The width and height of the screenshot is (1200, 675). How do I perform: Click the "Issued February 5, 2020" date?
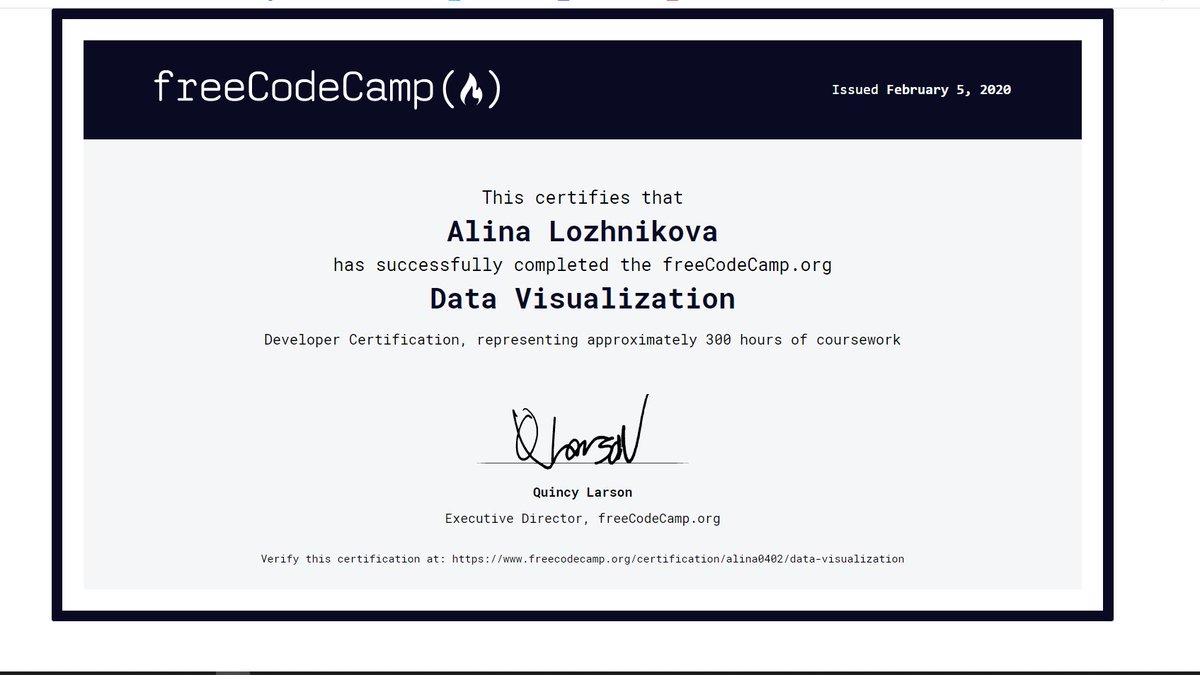(921, 89)
